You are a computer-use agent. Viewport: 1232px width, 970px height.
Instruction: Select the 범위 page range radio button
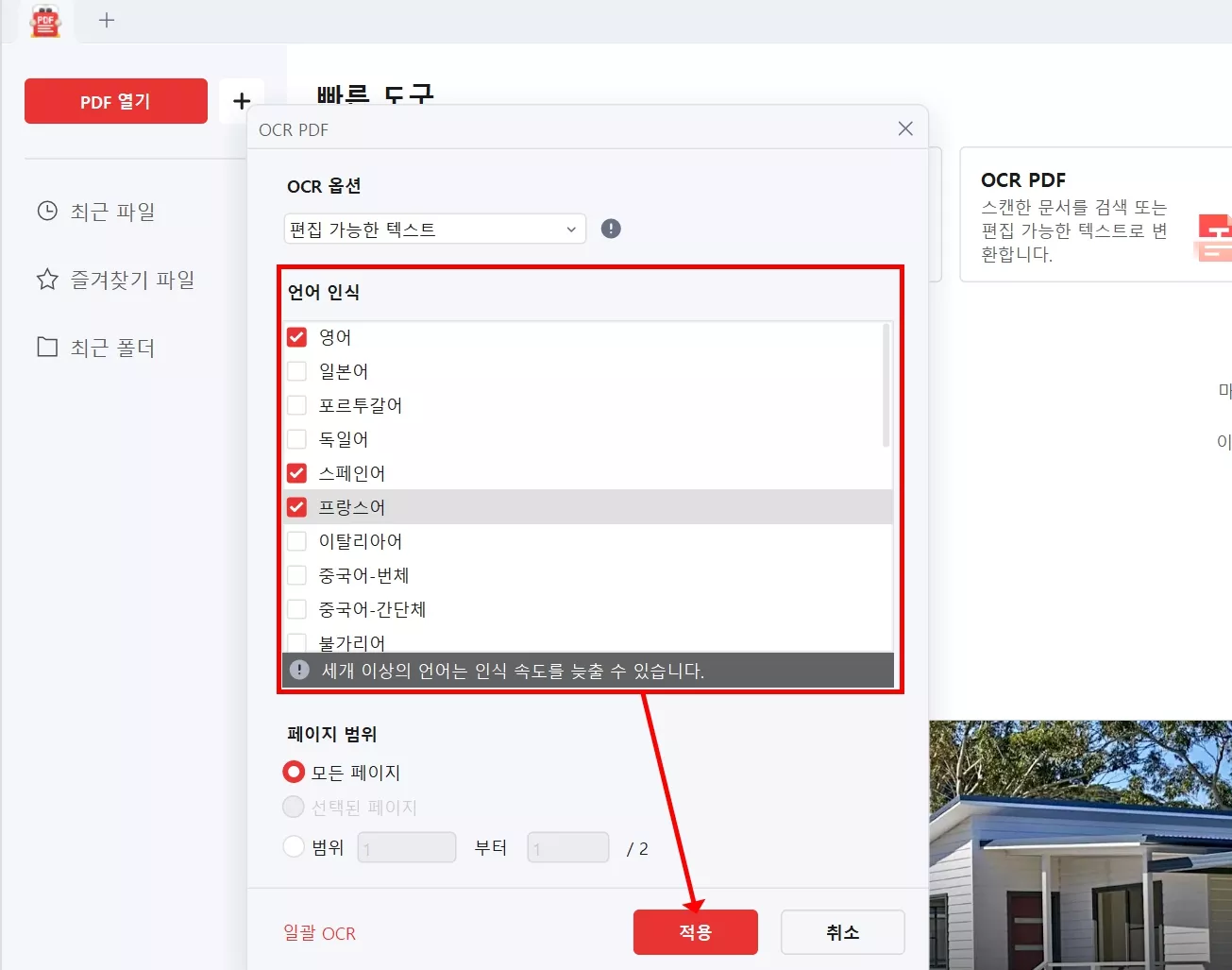[x=293, y=846]
